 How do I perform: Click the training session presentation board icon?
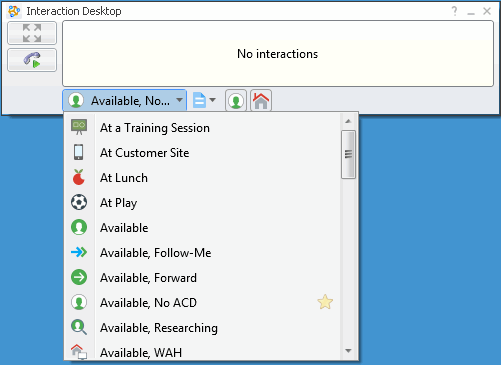pos(79,127)
